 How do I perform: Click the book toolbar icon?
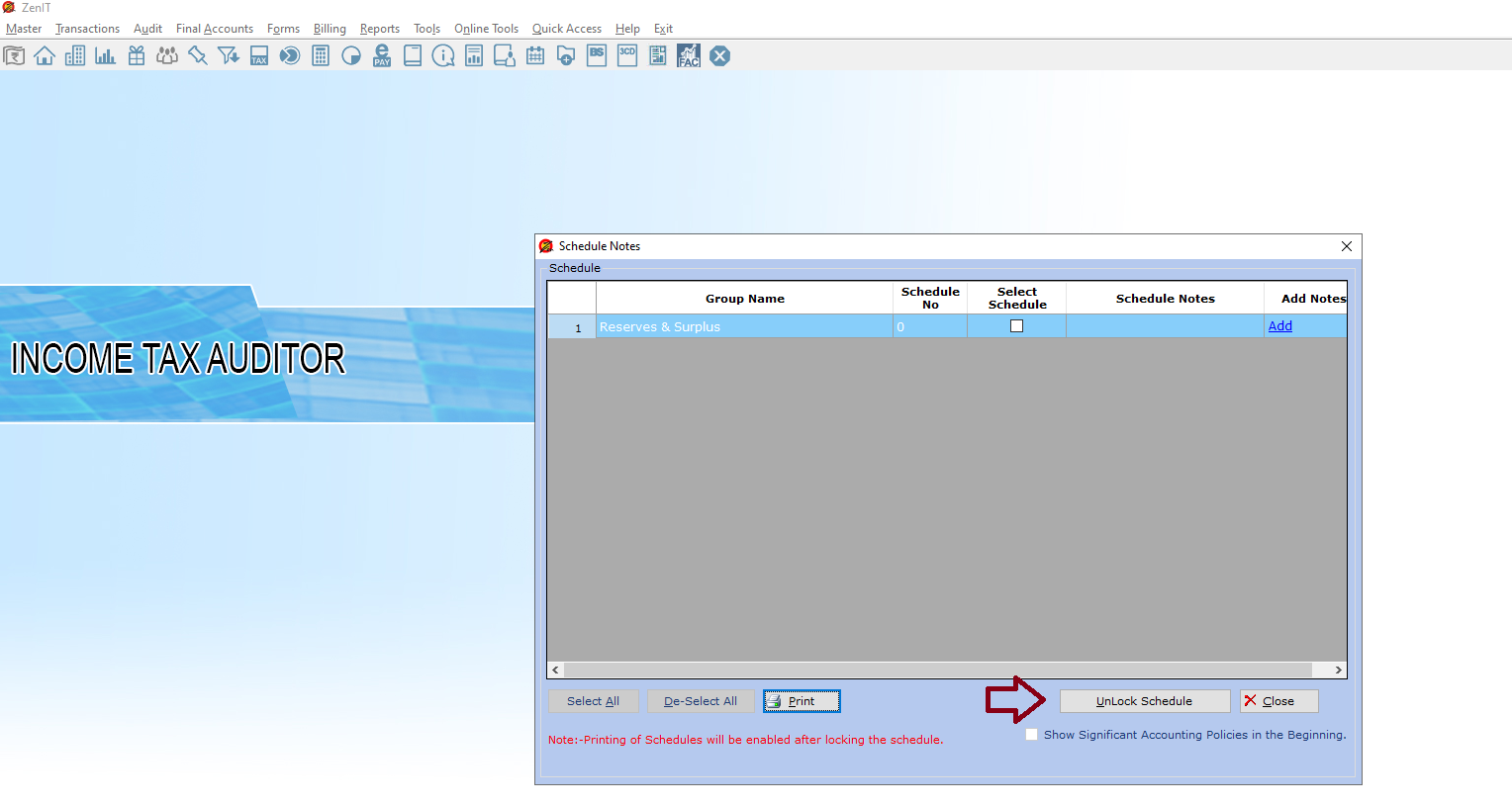(x=413, y=56)
